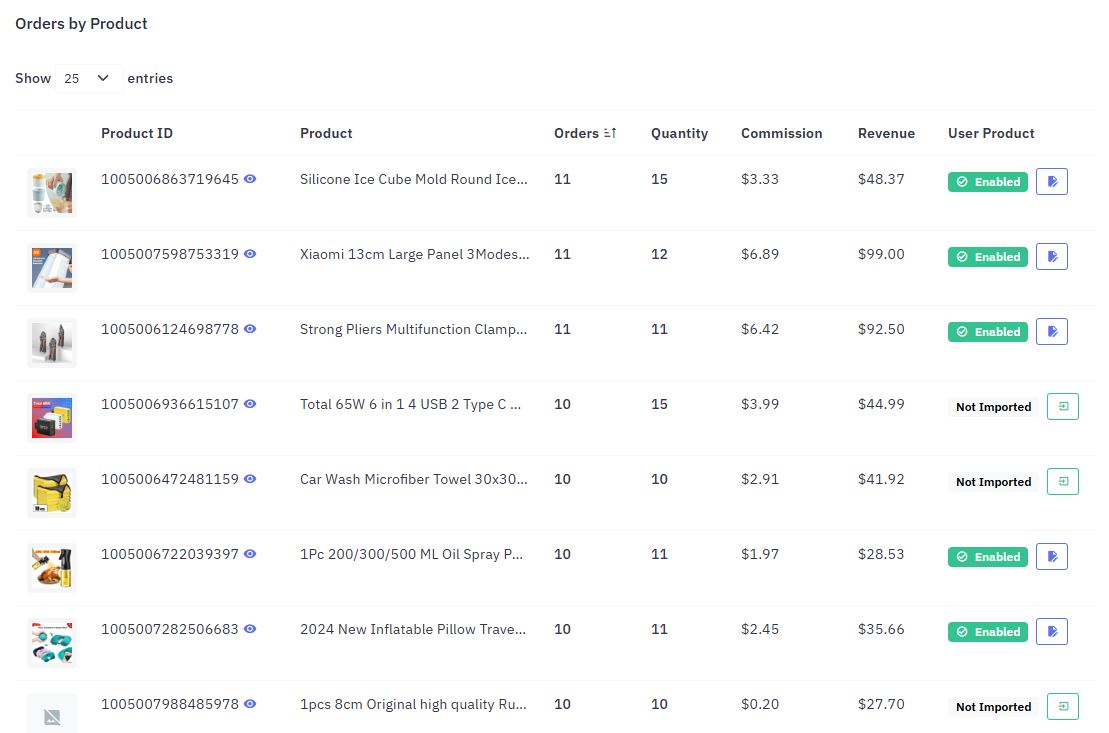This screenshot has height=733, width=1109.
Task: Select product ID 1005006863719645
Action: 170,179
